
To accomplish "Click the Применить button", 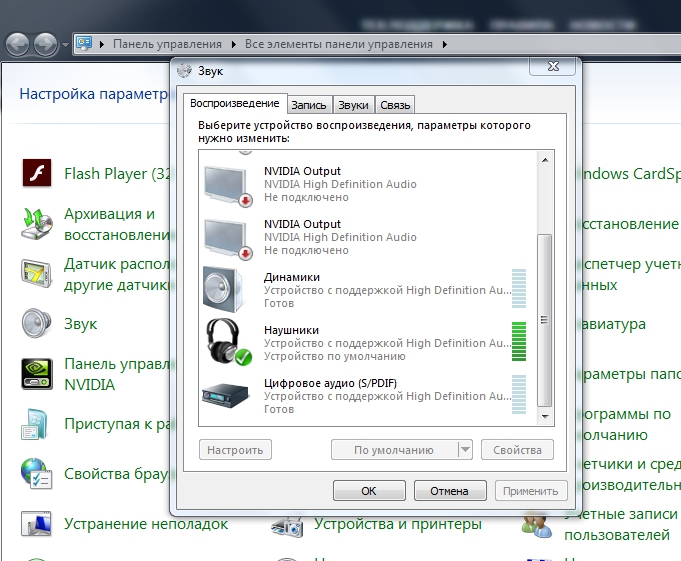I will point(531,491).
